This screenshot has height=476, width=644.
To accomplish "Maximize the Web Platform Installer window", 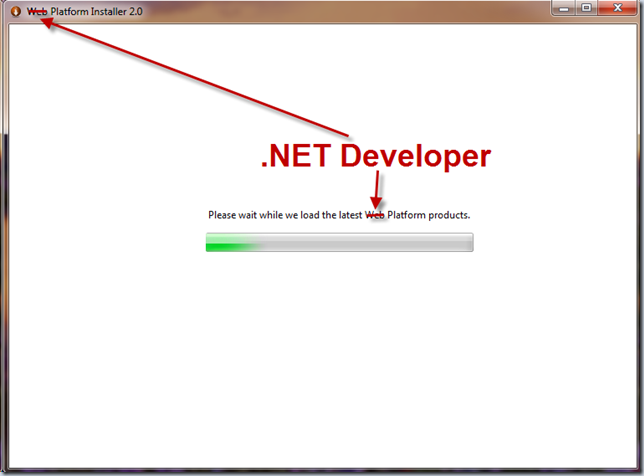I will [x=586, y=8].
